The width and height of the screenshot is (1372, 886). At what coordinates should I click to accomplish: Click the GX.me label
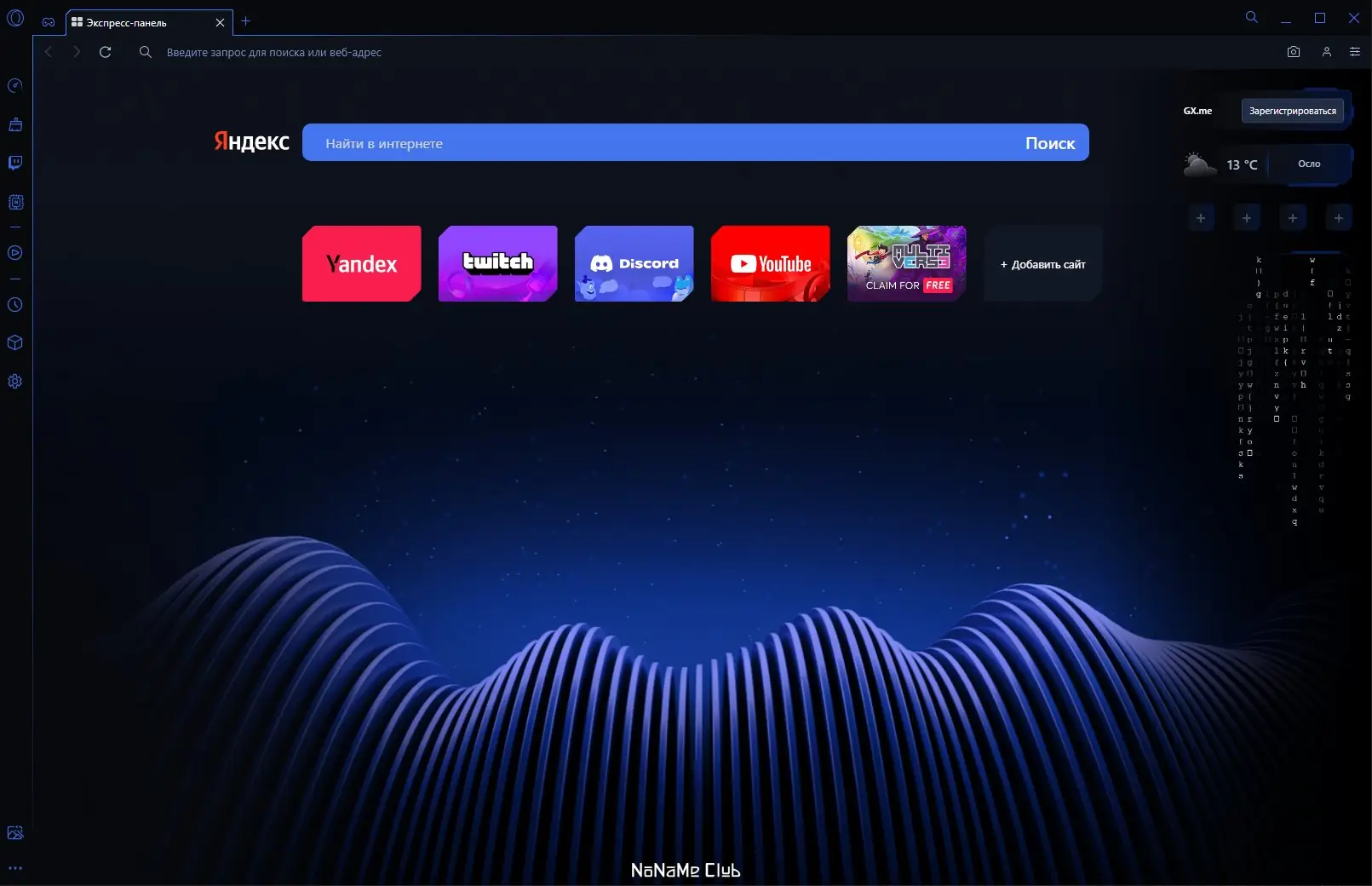tap(1197, 111)
